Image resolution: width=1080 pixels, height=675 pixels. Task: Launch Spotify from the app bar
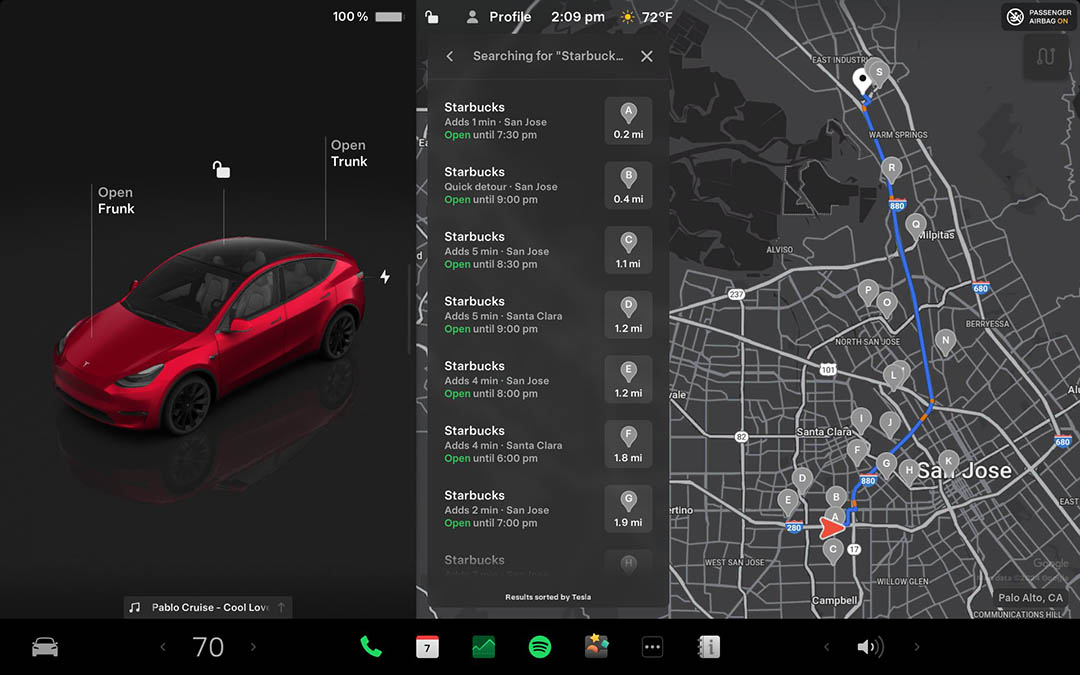pos(539,647)
